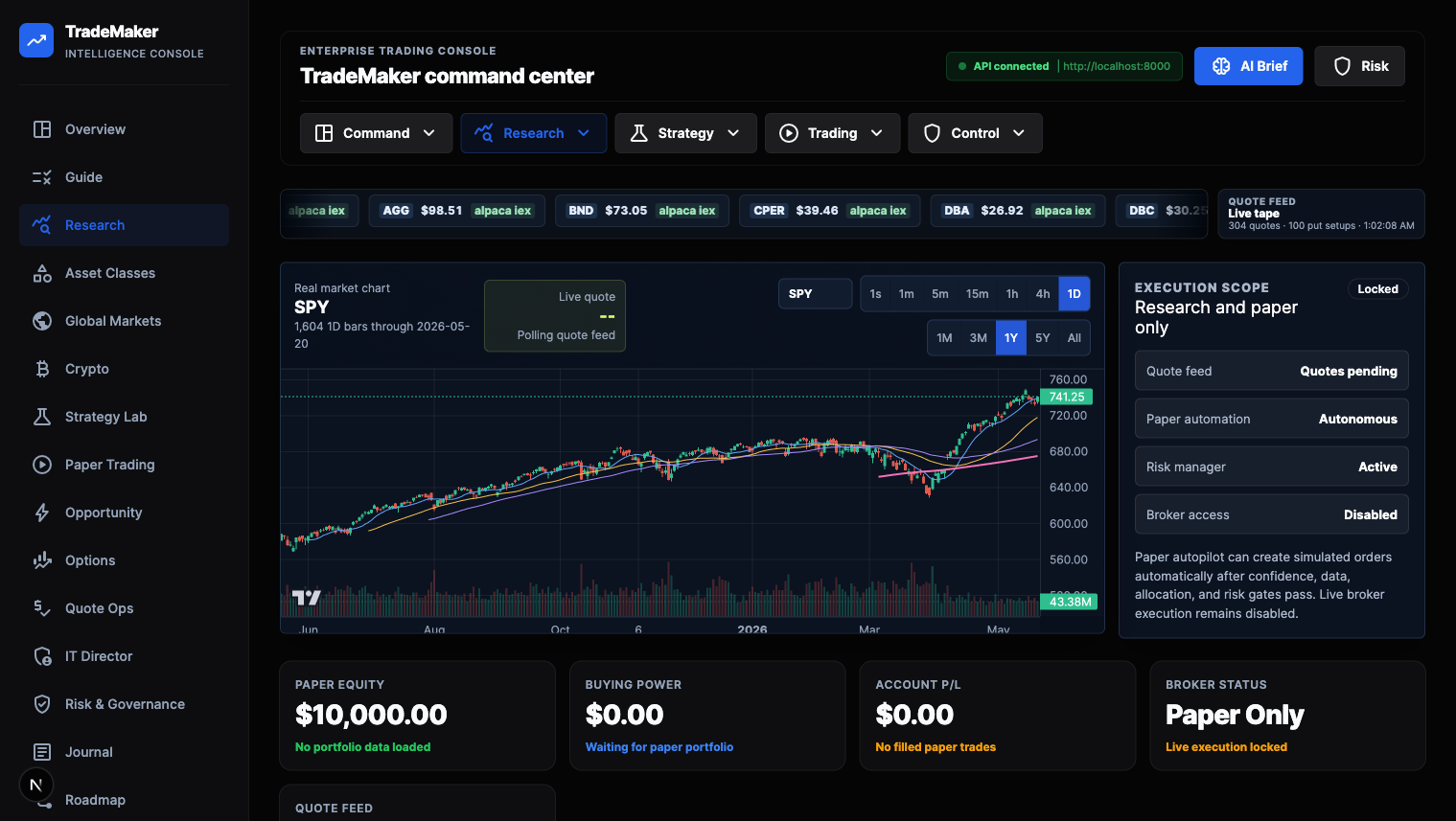Choose the 1h interval
The image size is (1456, 821).
click(1012, 294)
